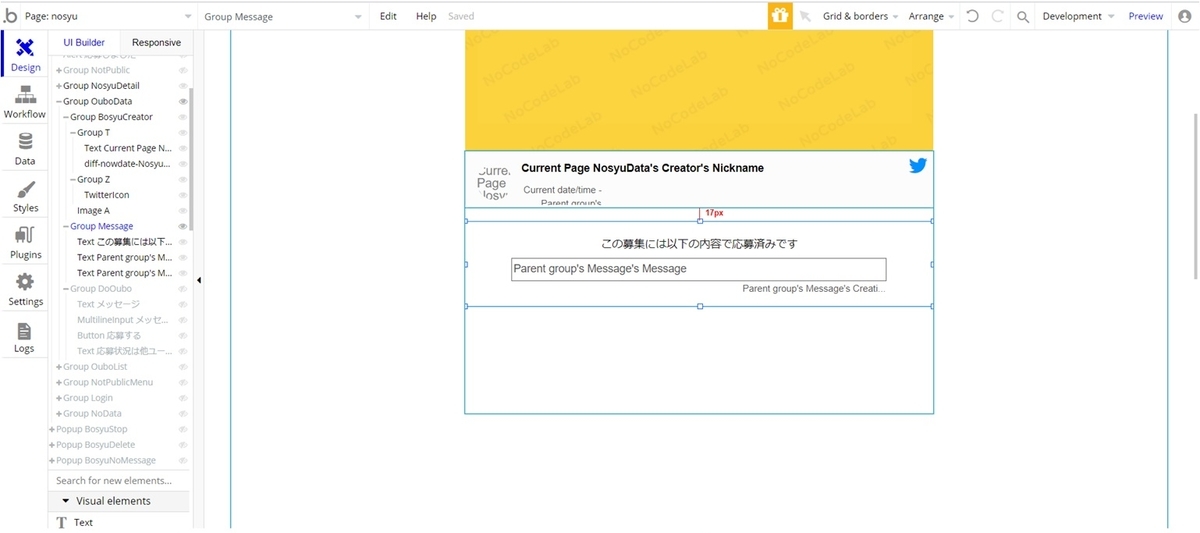Select Button 応募する in tree
The height and width of the screenshot is (533, 1200).
coord(109,336)
